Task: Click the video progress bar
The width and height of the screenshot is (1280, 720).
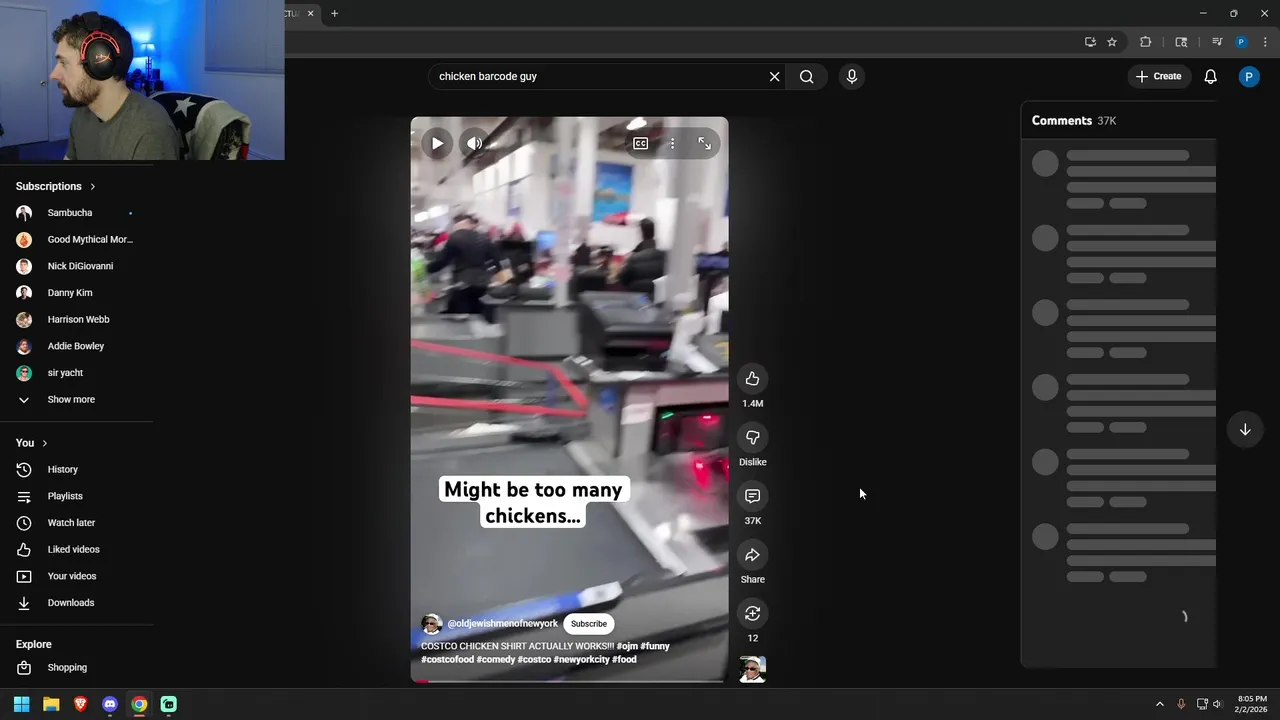Action: [569, 681]
